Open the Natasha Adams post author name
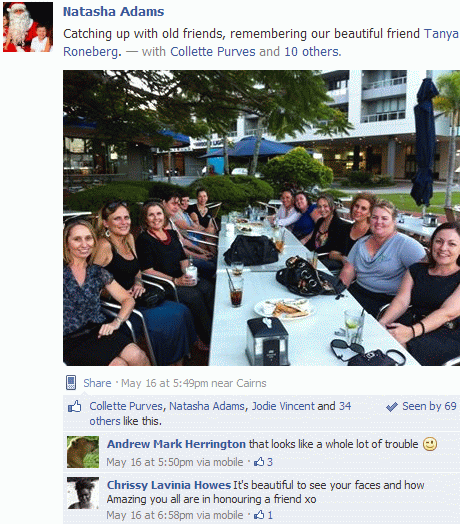The height and width of the screenshot is (524, 460). point(114,12)
